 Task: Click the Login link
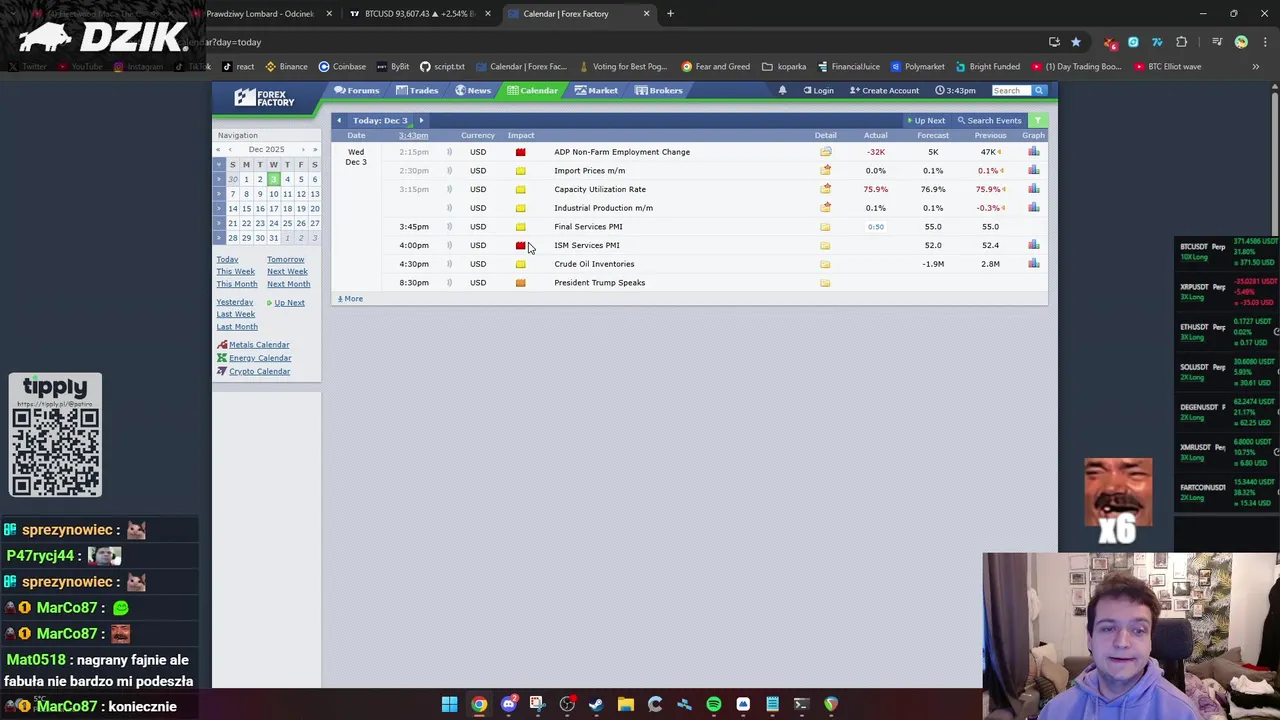[x=818, y=91]
